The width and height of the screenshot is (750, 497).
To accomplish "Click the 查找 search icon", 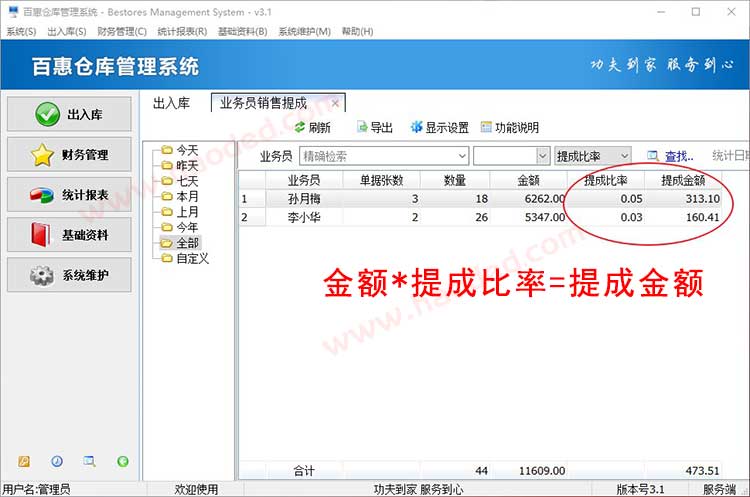I will point(653,156).
